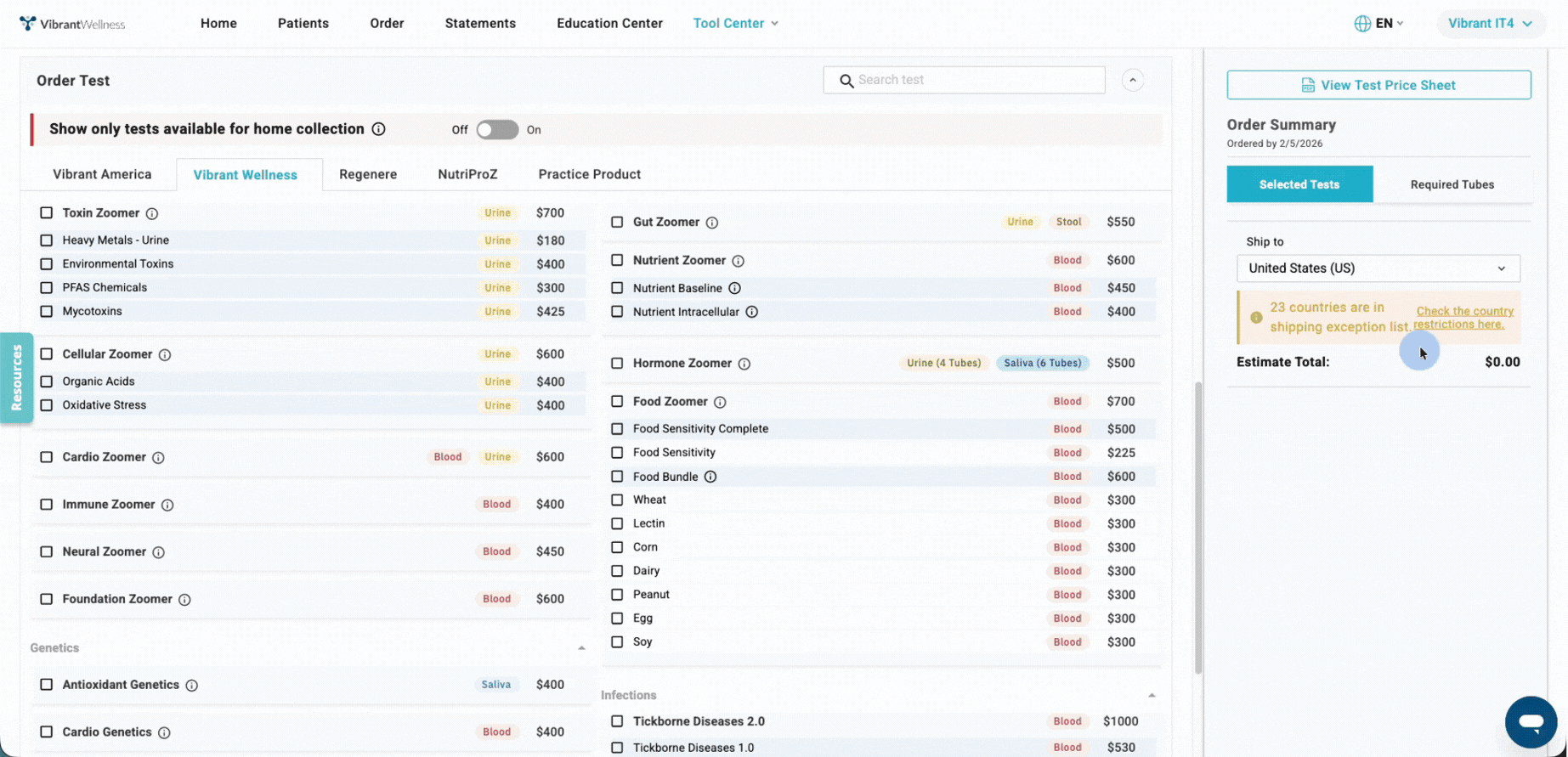The image size is (1568, 757).
Task: Click the Vibrant Wellness logo
Action: 72,24
